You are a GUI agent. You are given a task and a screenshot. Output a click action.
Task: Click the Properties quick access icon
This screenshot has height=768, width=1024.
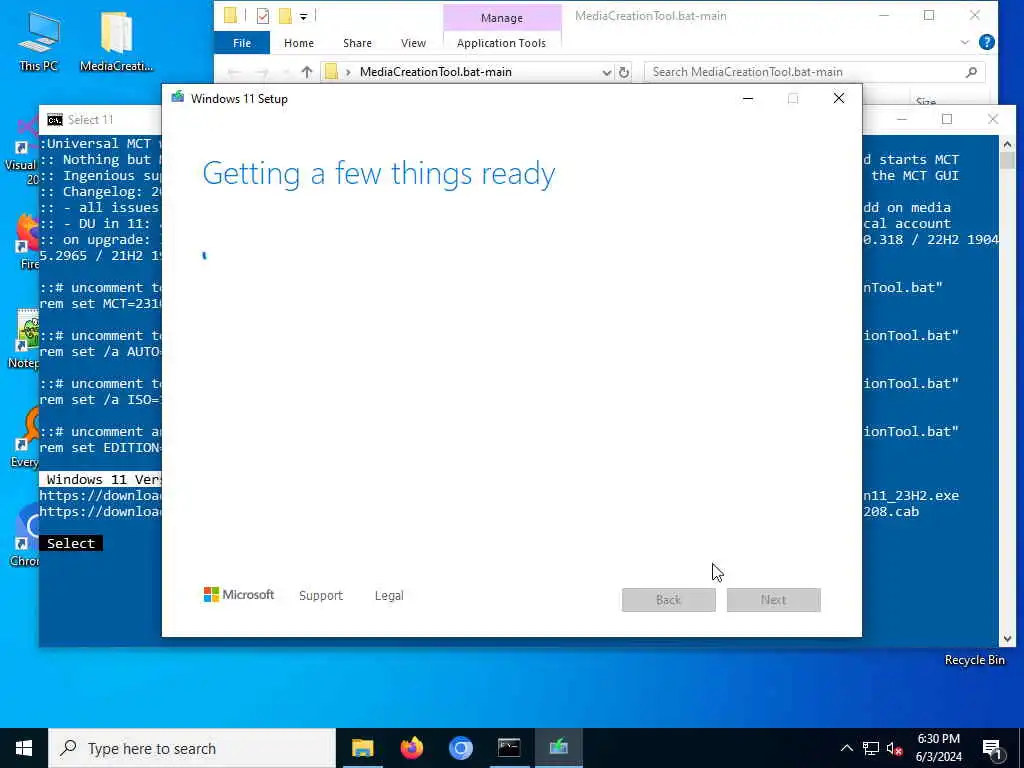coord(263,16)
